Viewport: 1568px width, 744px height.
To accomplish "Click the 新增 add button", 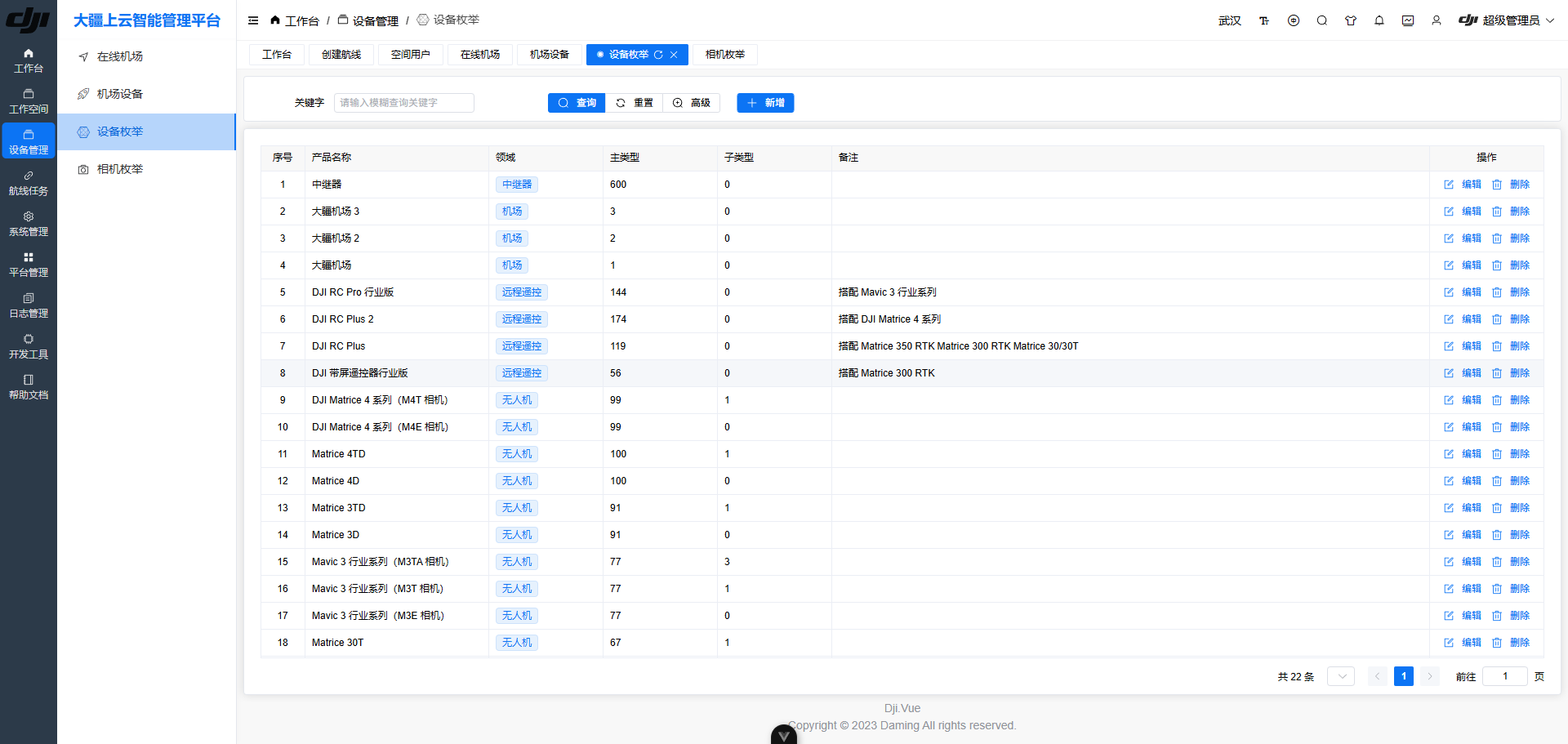I will coord(765,103).
